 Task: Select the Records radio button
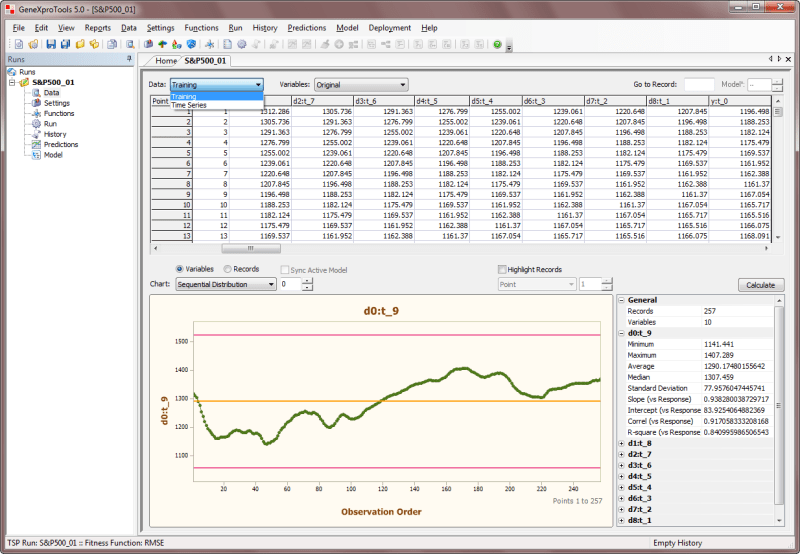point(228,269)
